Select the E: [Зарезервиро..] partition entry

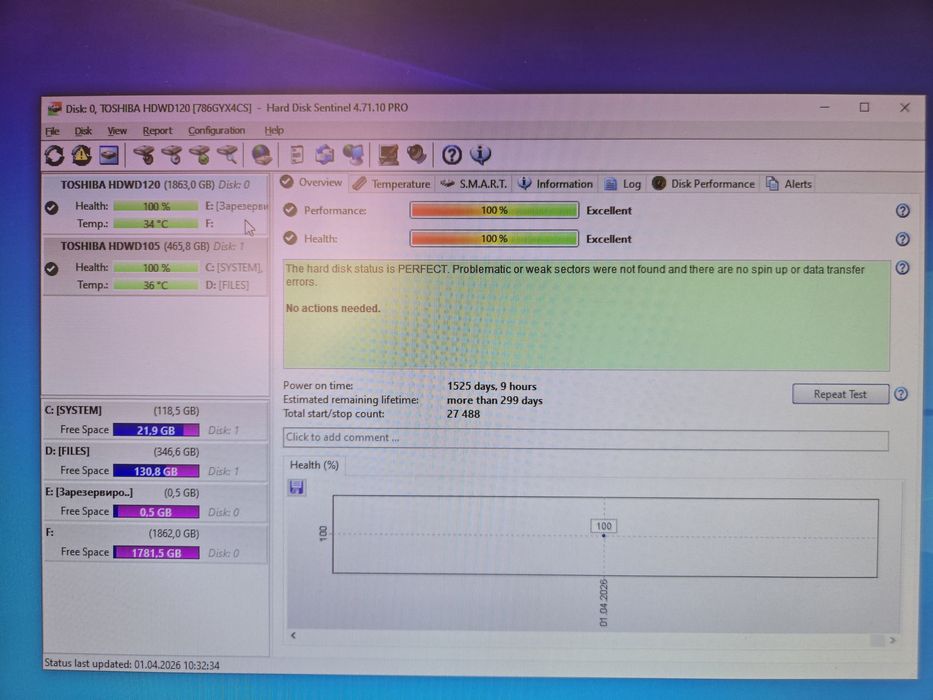click(x=155, y=502)
